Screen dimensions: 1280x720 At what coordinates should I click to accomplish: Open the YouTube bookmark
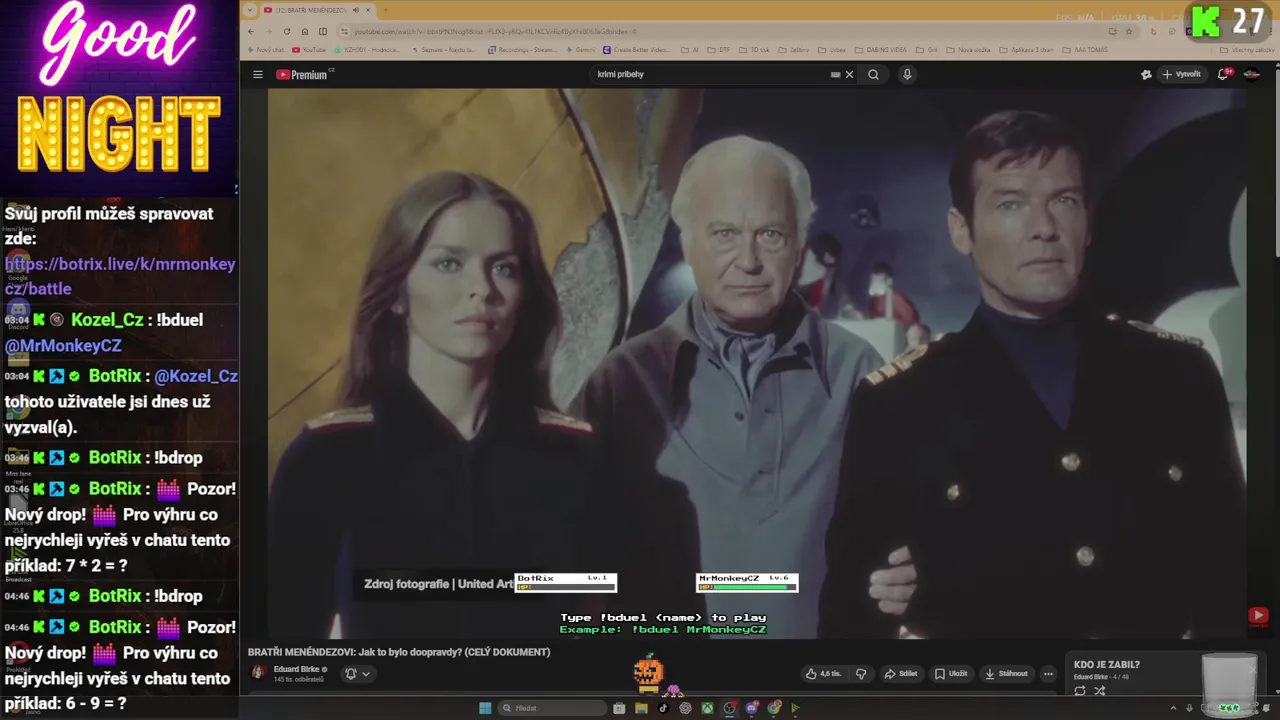(x=309, y=49)
